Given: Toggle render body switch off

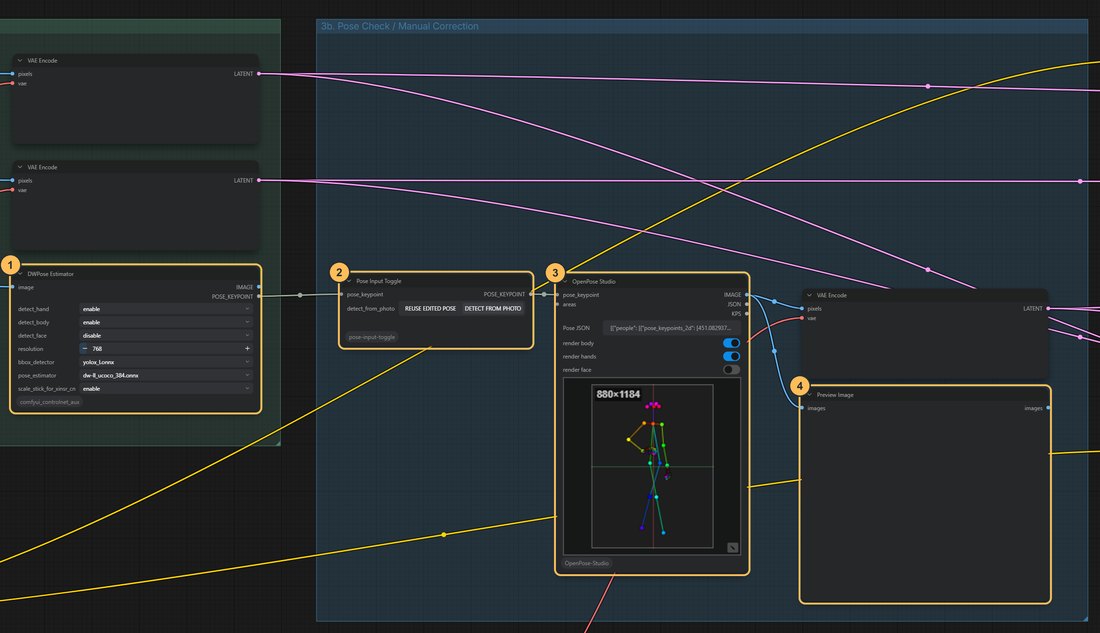Looking at the screenshot, I should (x=731, y=343).
